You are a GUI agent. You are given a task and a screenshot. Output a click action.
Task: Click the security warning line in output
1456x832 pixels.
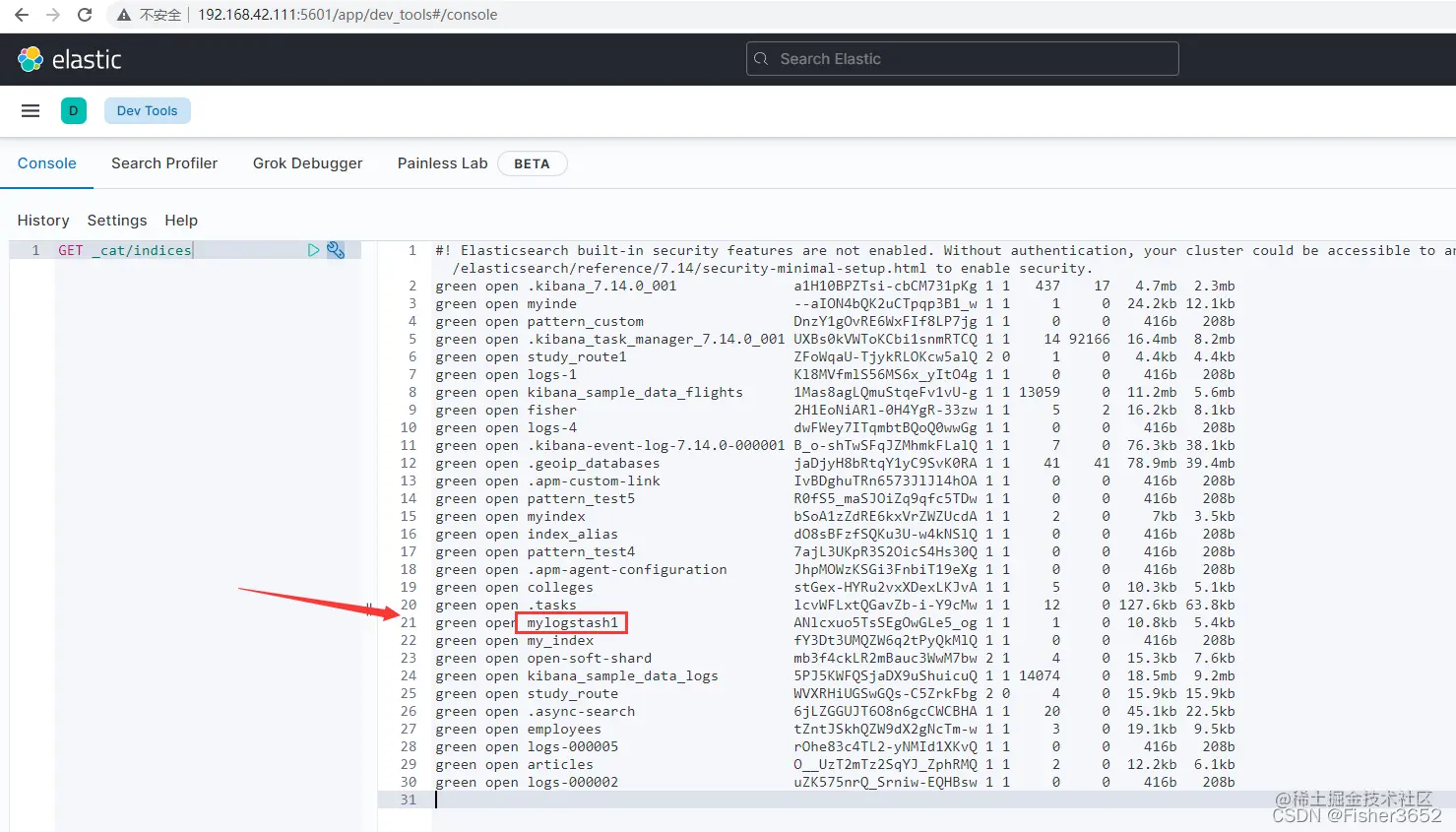click(945, 259)
